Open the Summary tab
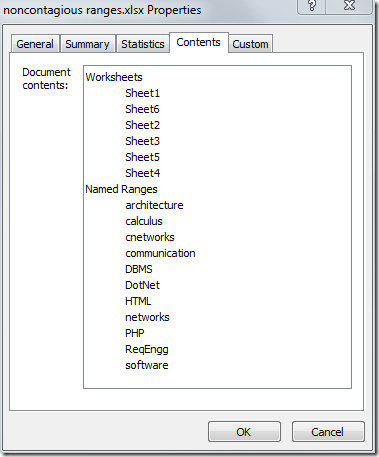 pos(87,44)
